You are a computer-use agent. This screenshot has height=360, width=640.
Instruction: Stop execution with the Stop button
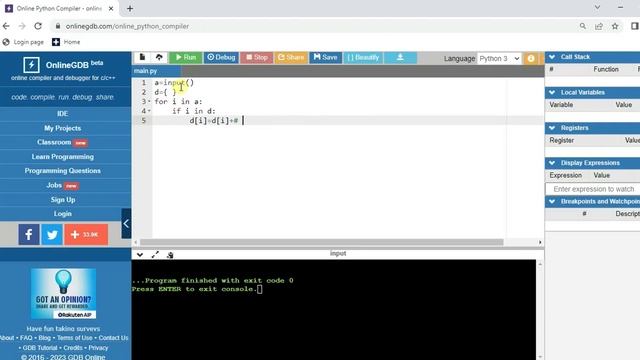click(257, 58)
